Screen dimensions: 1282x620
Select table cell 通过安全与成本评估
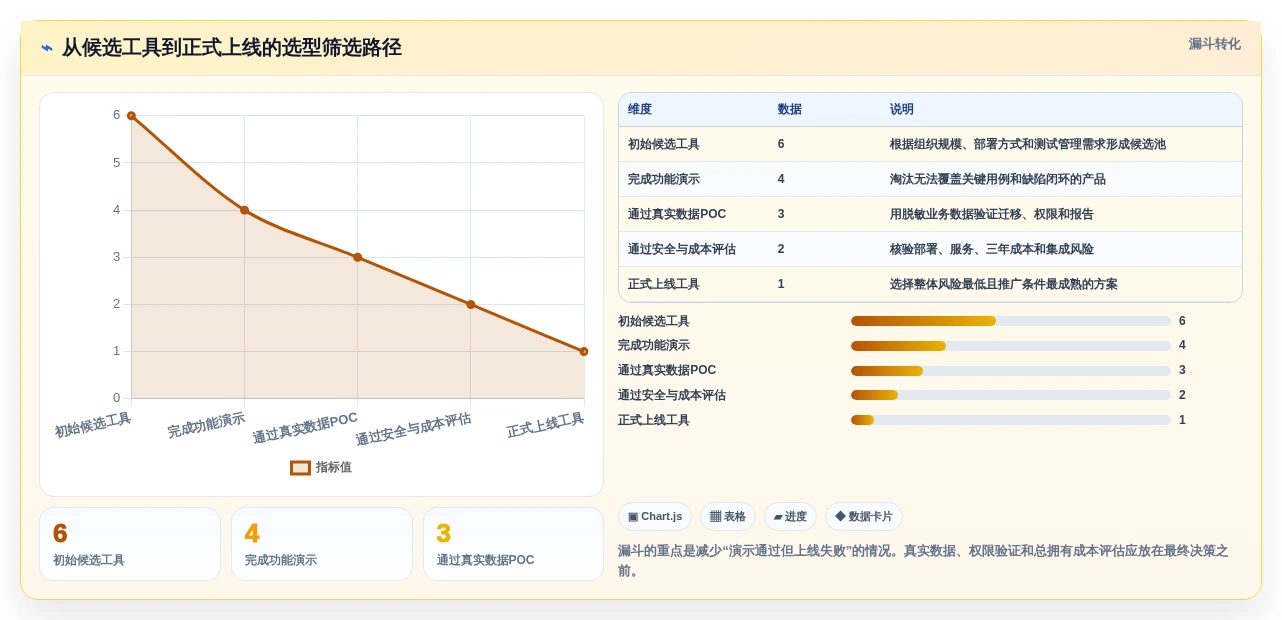point(682,249)
